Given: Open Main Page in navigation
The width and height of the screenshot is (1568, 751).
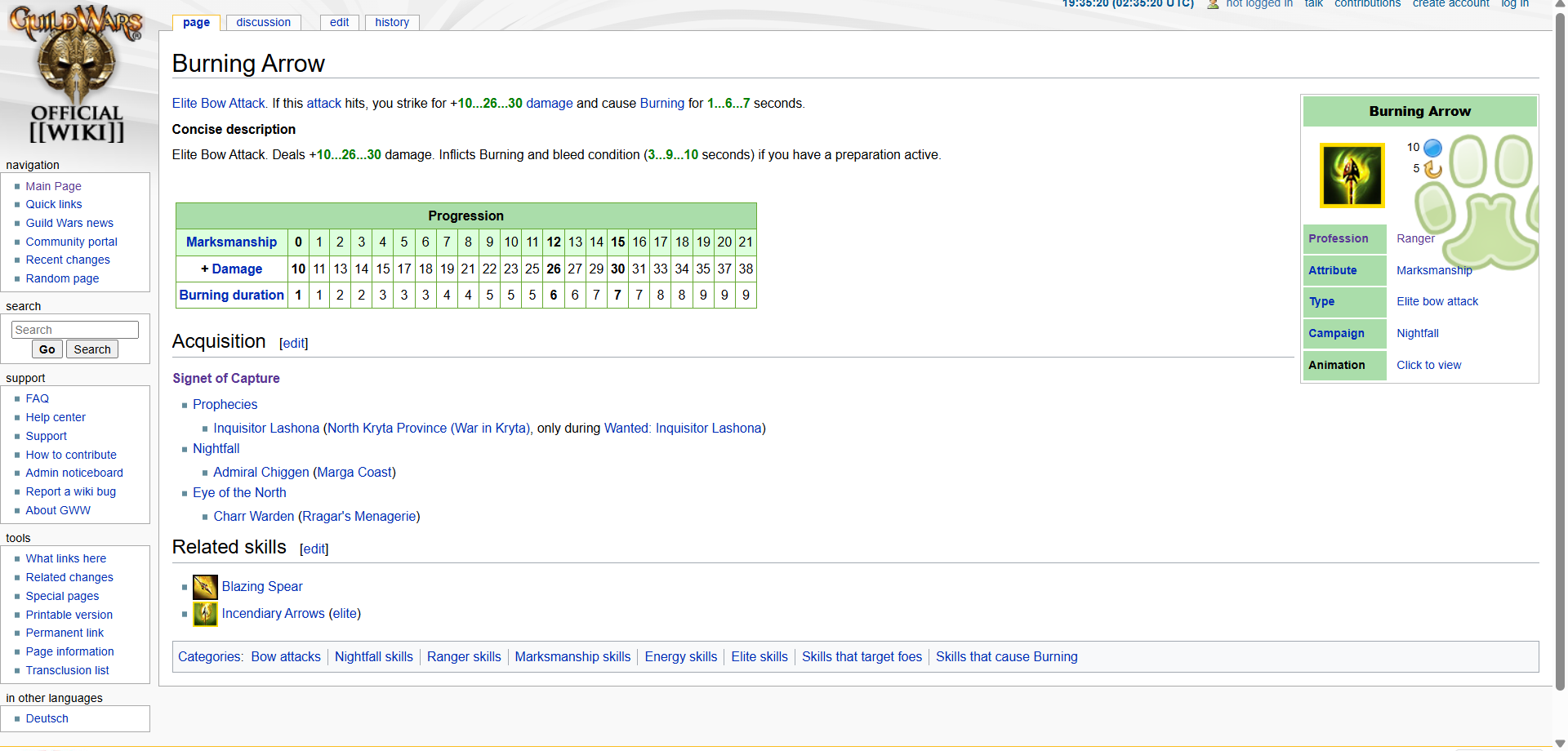Looking at the screenshot, I should coord(53,186).
